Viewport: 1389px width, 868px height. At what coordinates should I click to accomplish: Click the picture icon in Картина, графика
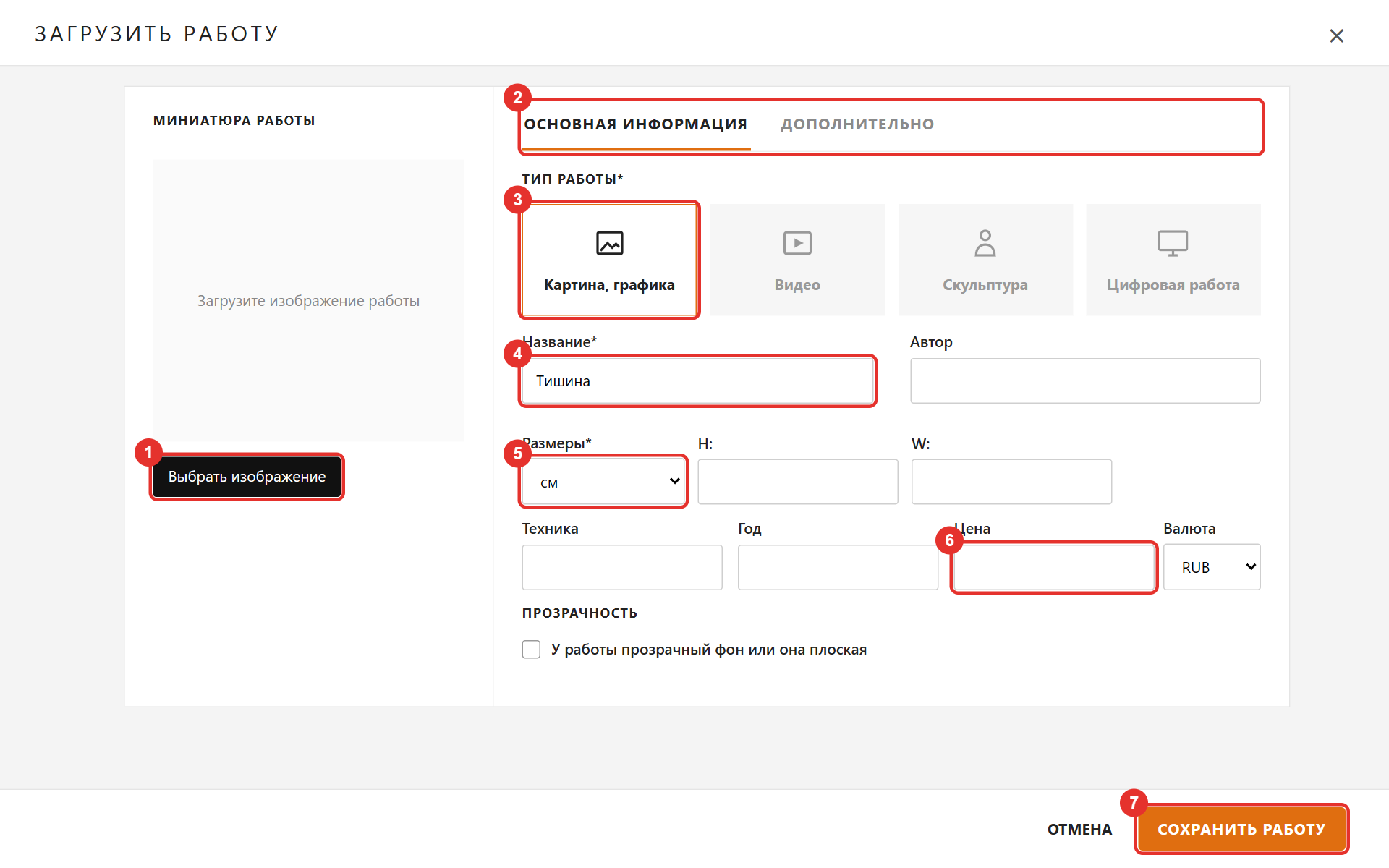tap(609, 243)
